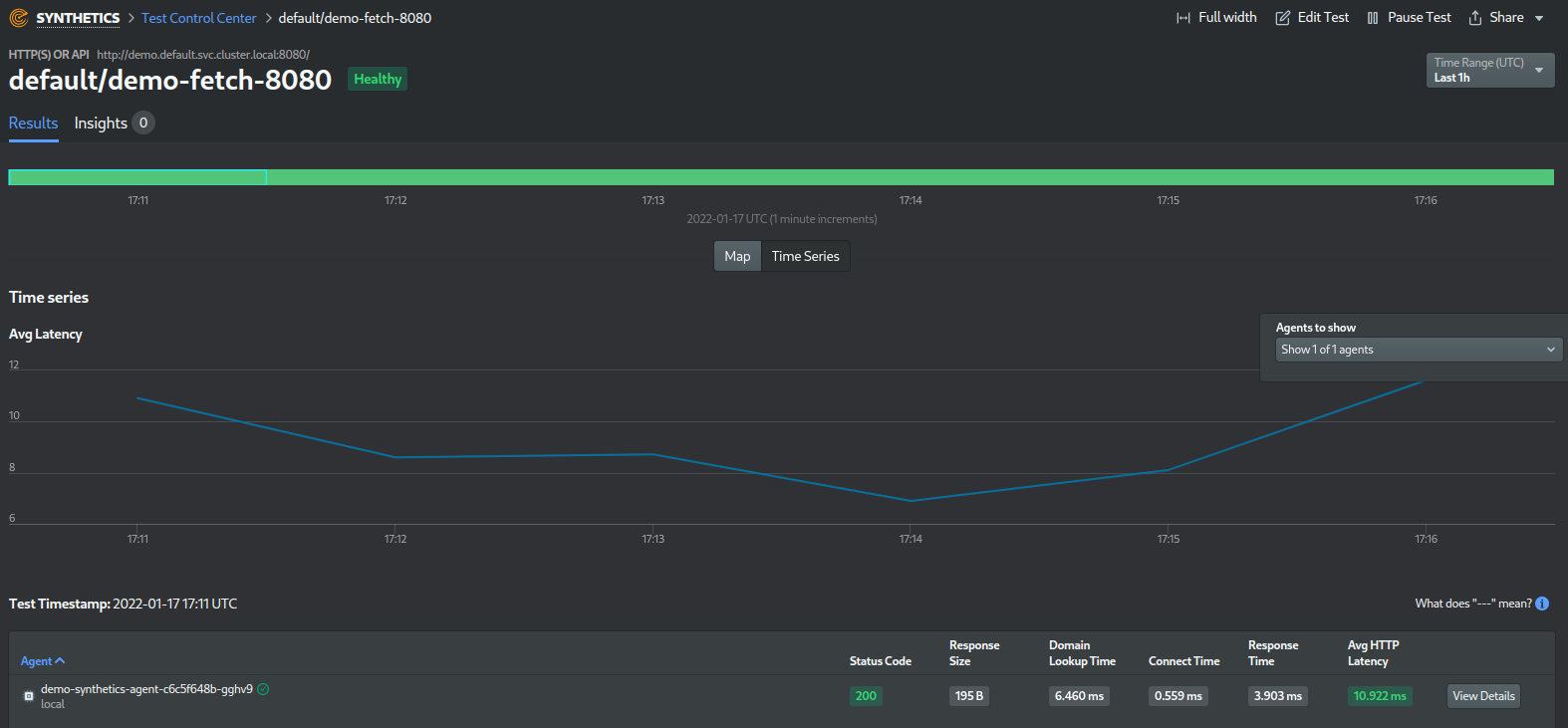The width and height of the screenshot is (1568, 728).
Task: Click the "What does --- mean?" text
Action: coord(1473,604)
